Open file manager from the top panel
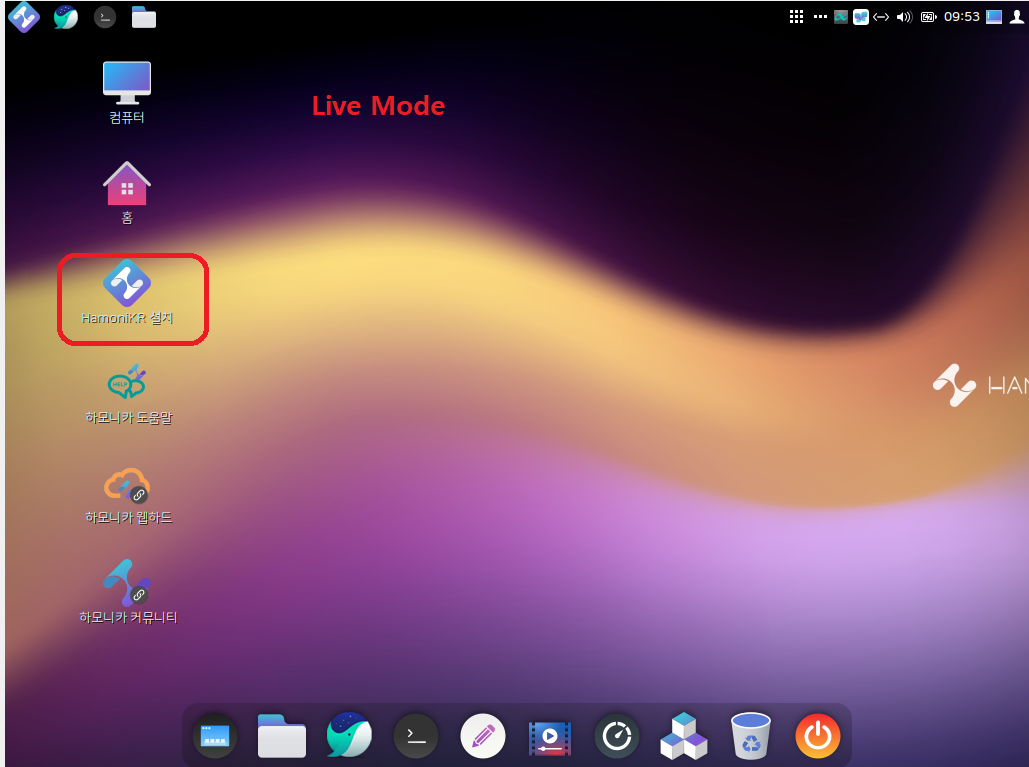This screenshot has height=767, width=1029. click(144, 17)
